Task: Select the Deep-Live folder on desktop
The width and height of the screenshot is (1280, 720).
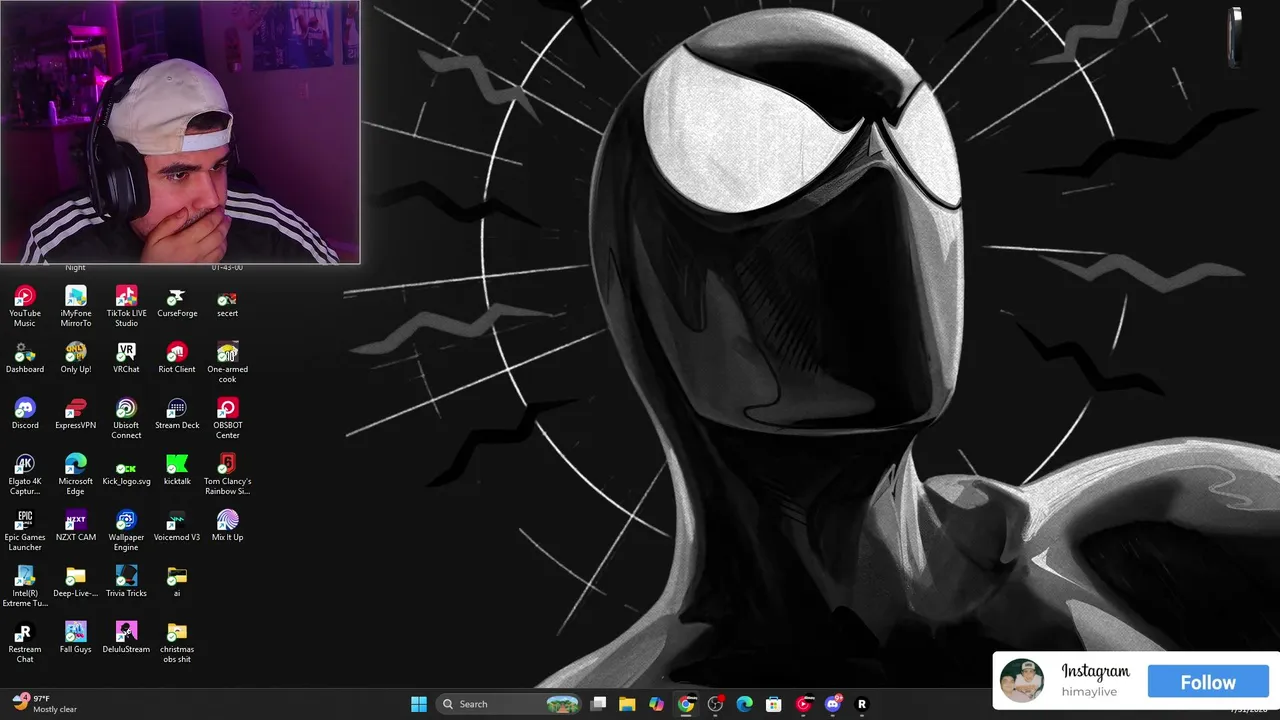Action: 76,582
